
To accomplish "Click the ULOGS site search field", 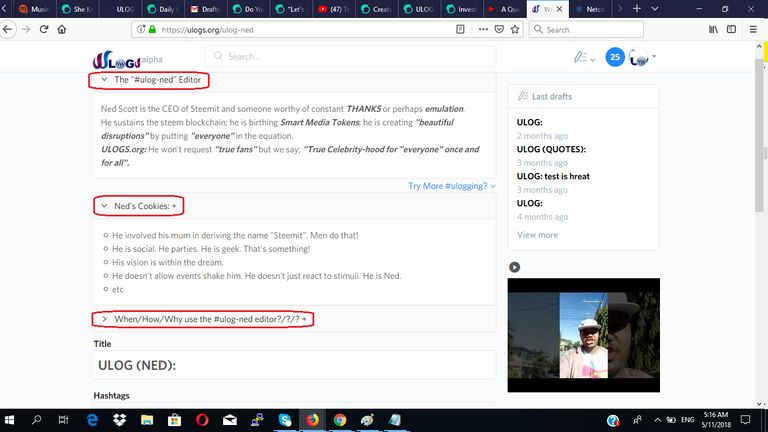I will pyautogui.click(x=350, y=56).
